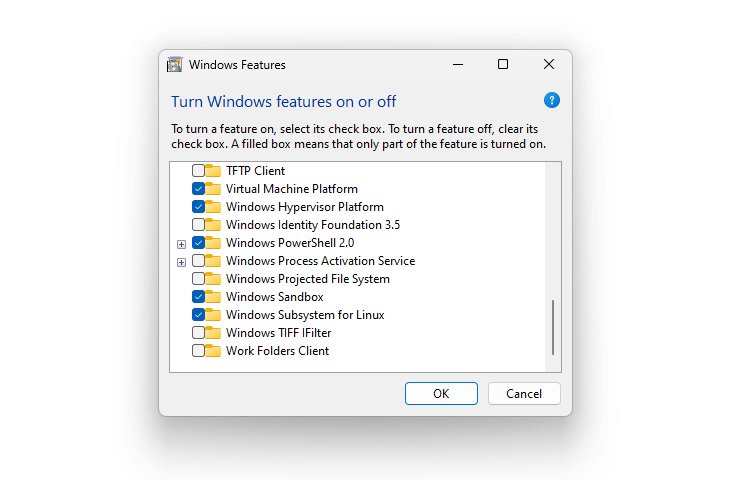Click the Work Folders Client folder icon
The width and height of the screenshot is (733, 480).
[213, 351]
